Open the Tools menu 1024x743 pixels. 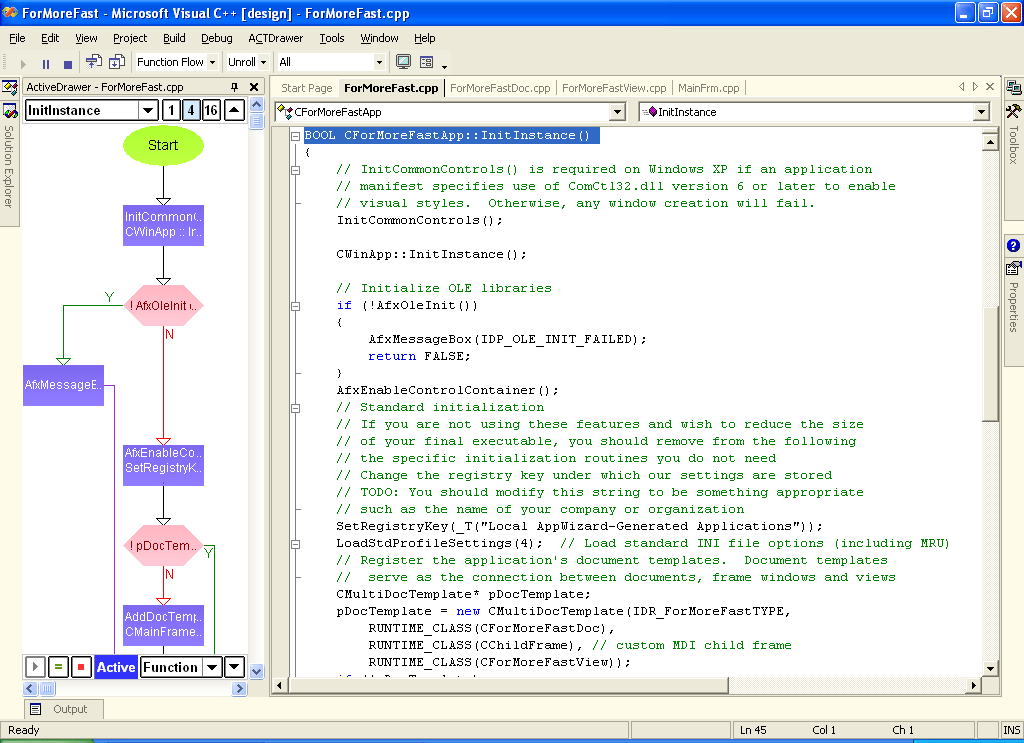332,38
